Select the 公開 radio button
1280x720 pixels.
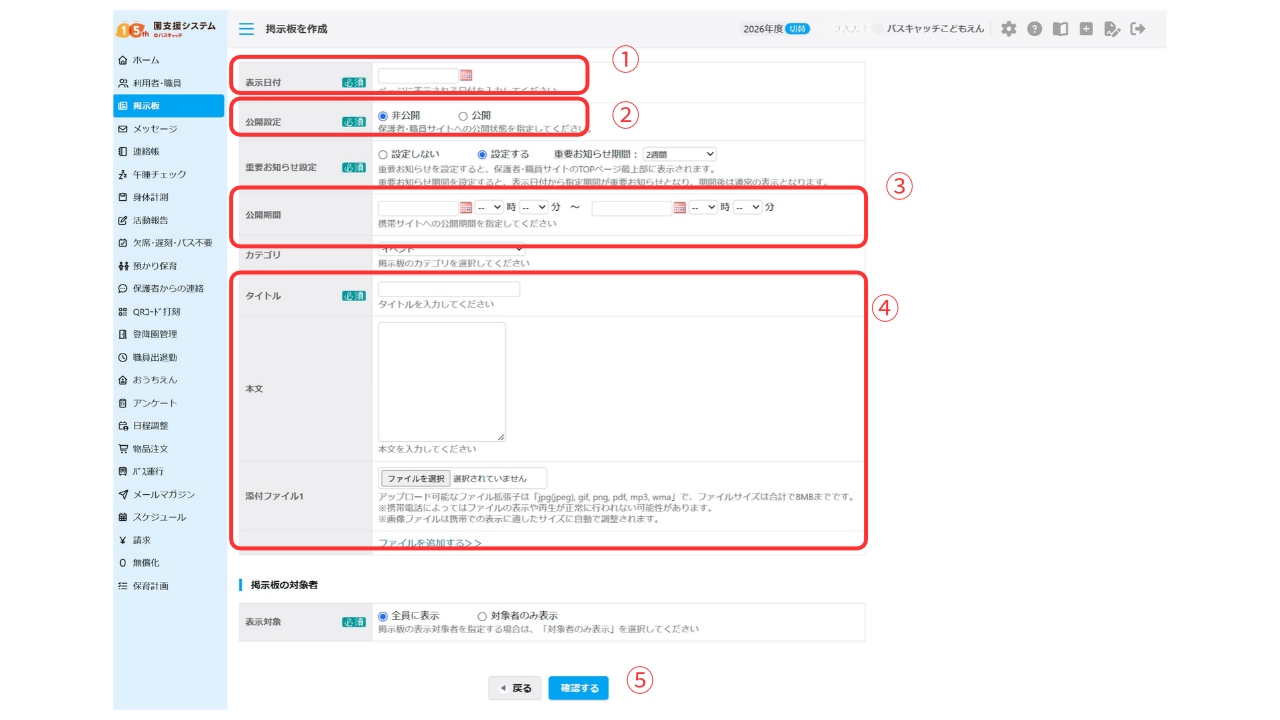[463, 116]
